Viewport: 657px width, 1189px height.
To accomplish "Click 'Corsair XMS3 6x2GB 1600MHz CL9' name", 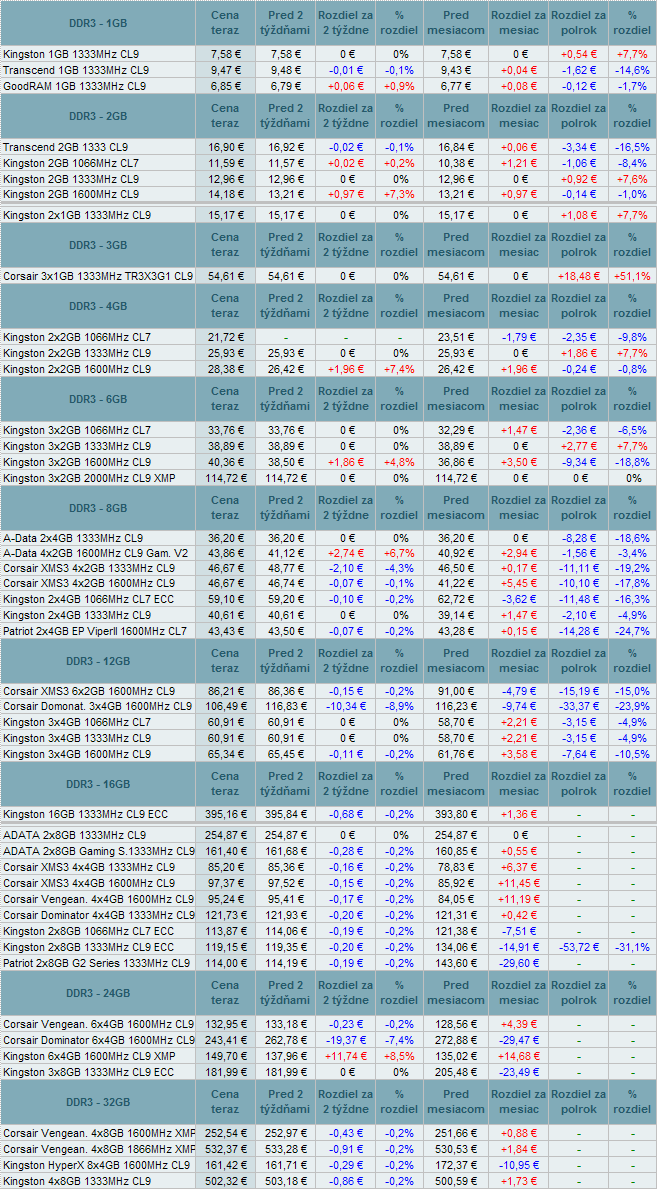I will point(90,692).
